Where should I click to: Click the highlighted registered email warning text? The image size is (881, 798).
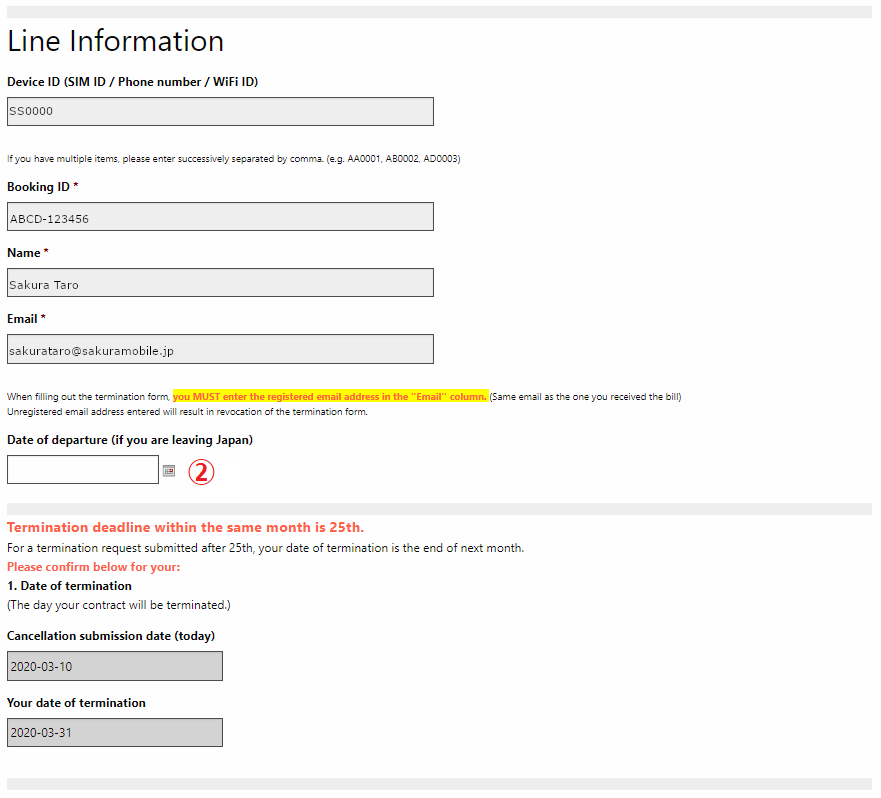pyautogui.click(x=330, y=397)
